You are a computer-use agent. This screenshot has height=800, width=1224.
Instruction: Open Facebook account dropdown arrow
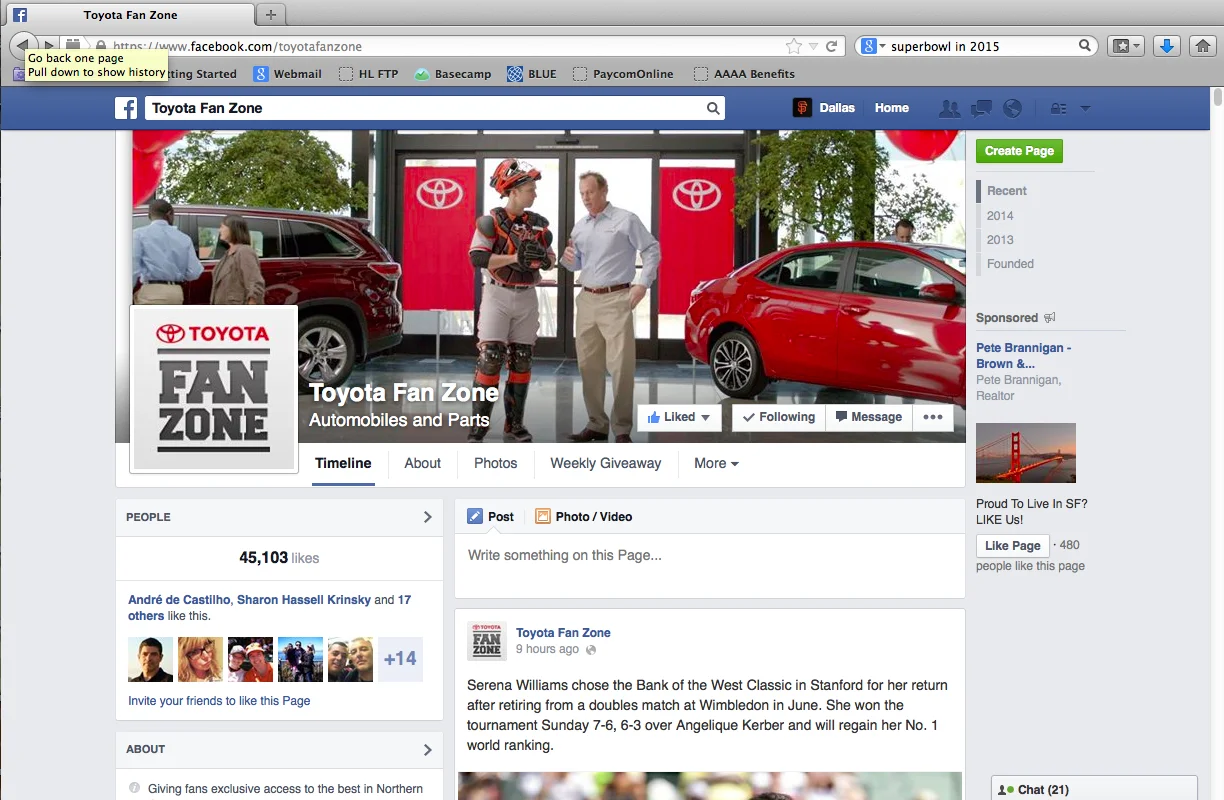pyautogui.click(x=1085, y=108)
